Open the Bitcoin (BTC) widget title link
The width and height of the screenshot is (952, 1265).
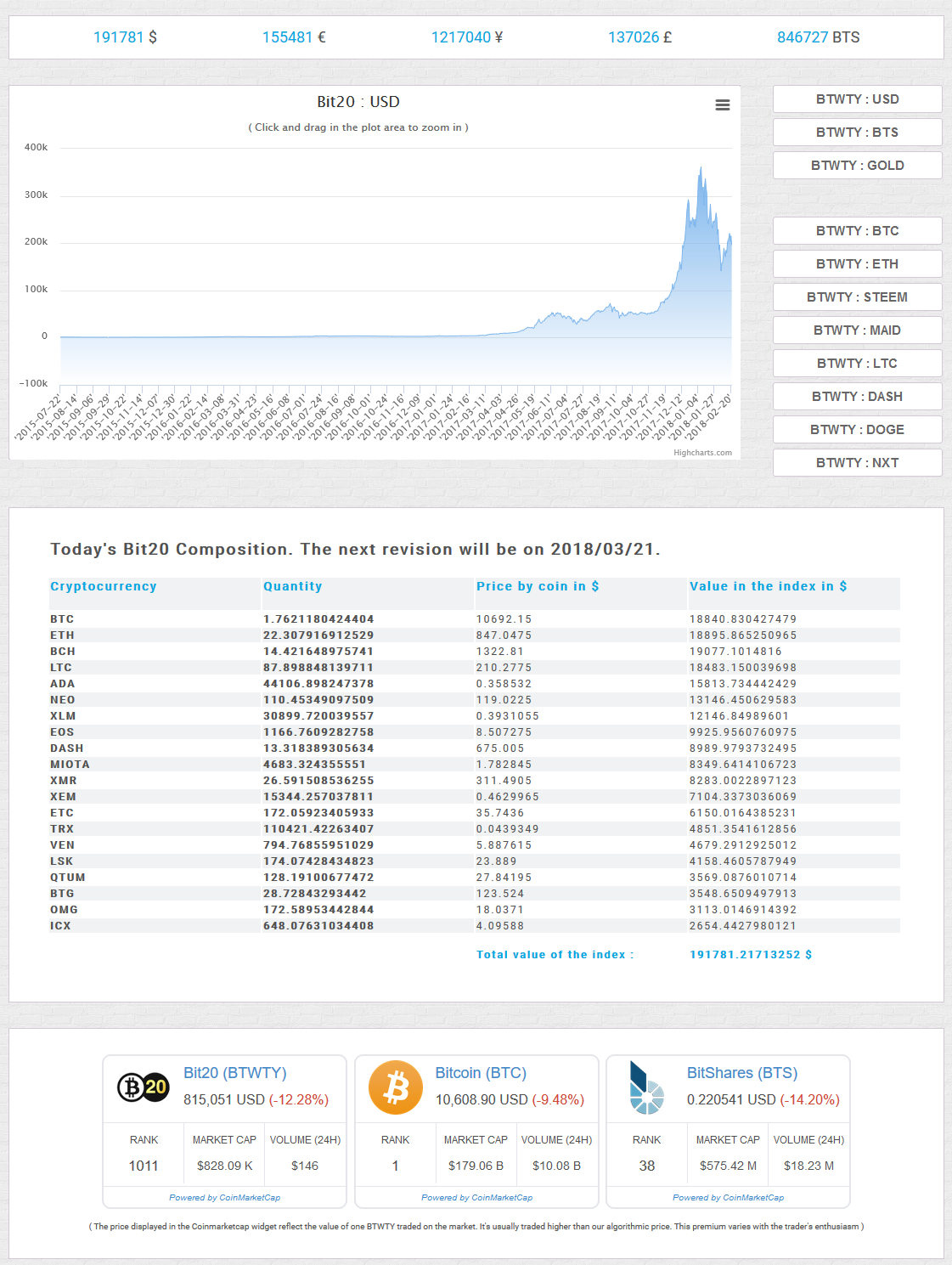(481, 1073)
